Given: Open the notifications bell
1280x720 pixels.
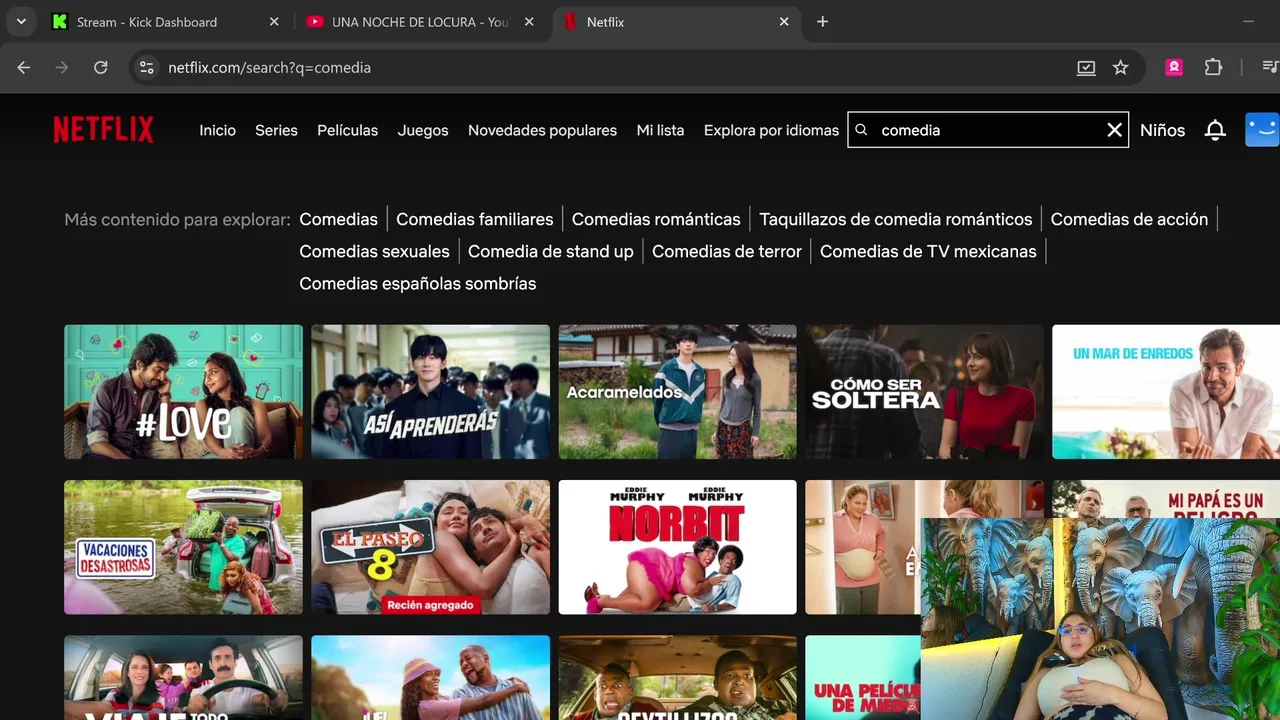Looking at the screenshot, I should coord(1215,130).
